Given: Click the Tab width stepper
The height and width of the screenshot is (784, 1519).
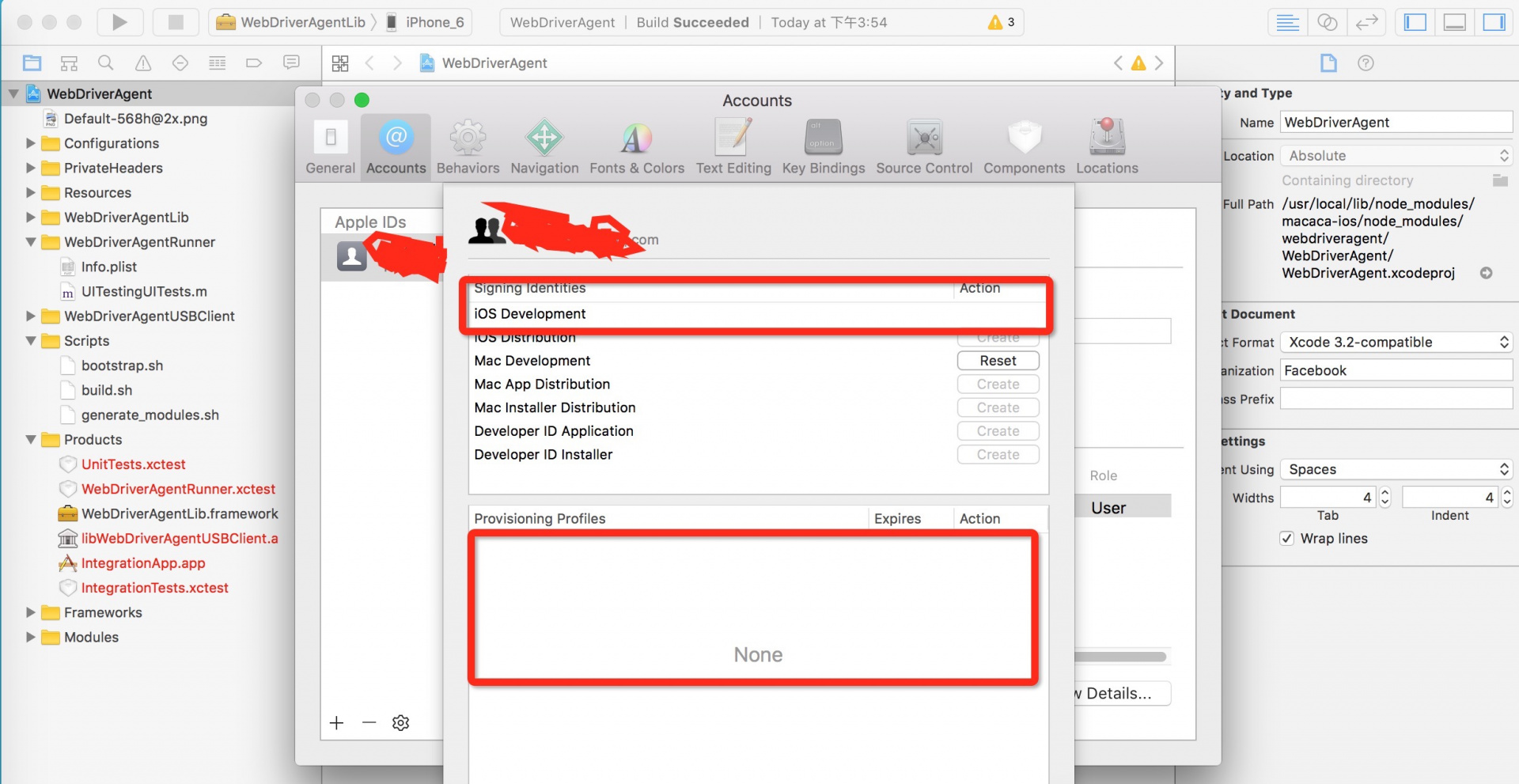Looking at the screenshot, I should [1385, 498].
